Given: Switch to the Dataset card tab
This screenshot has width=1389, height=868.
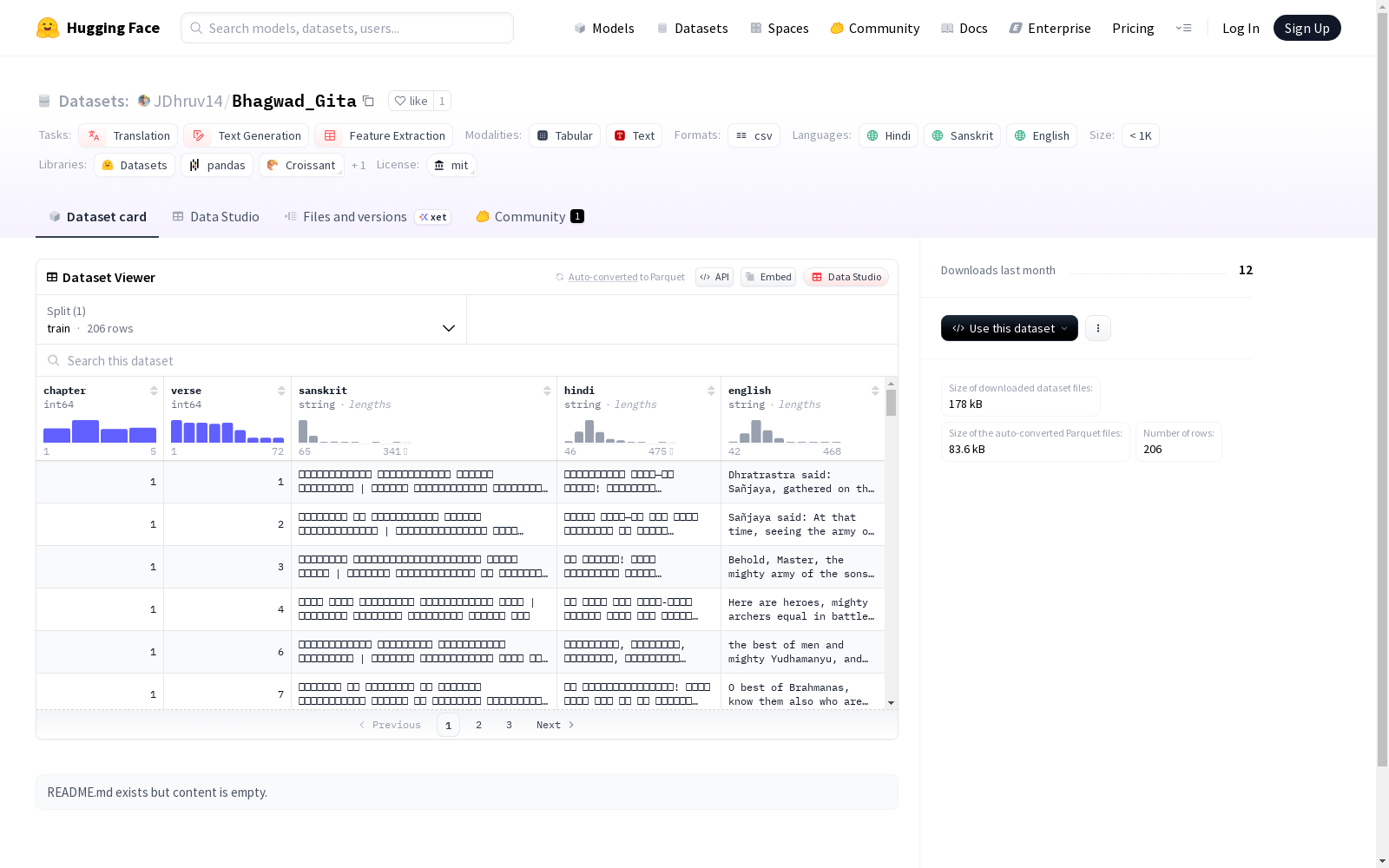Looking at the screenshot, I should [x=97, y=217].
